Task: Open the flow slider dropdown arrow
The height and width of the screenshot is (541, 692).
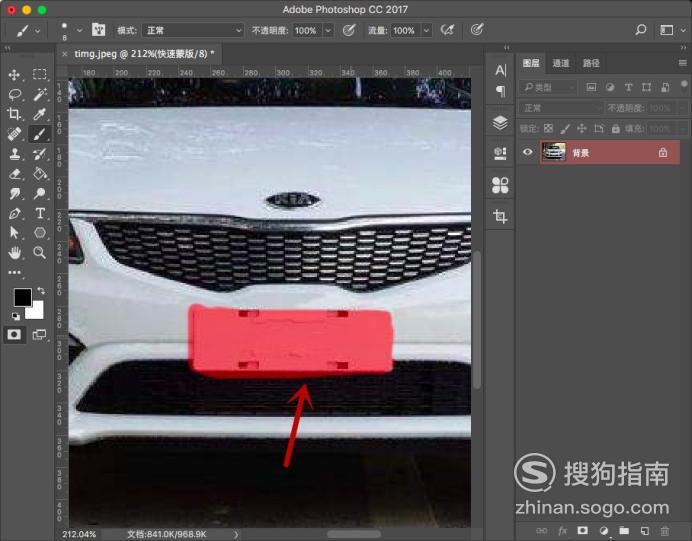Action: tap(427, 30)
